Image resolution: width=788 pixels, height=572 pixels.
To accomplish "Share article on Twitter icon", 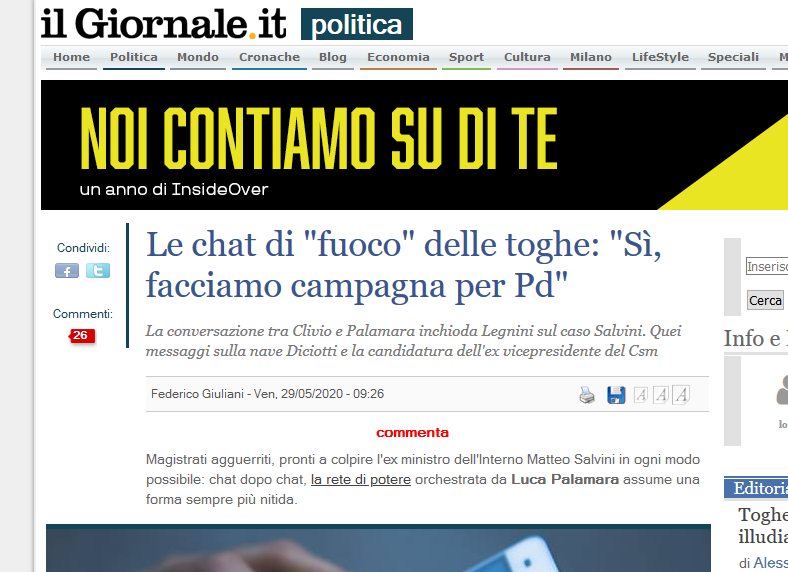I will (x=97, y=270).
